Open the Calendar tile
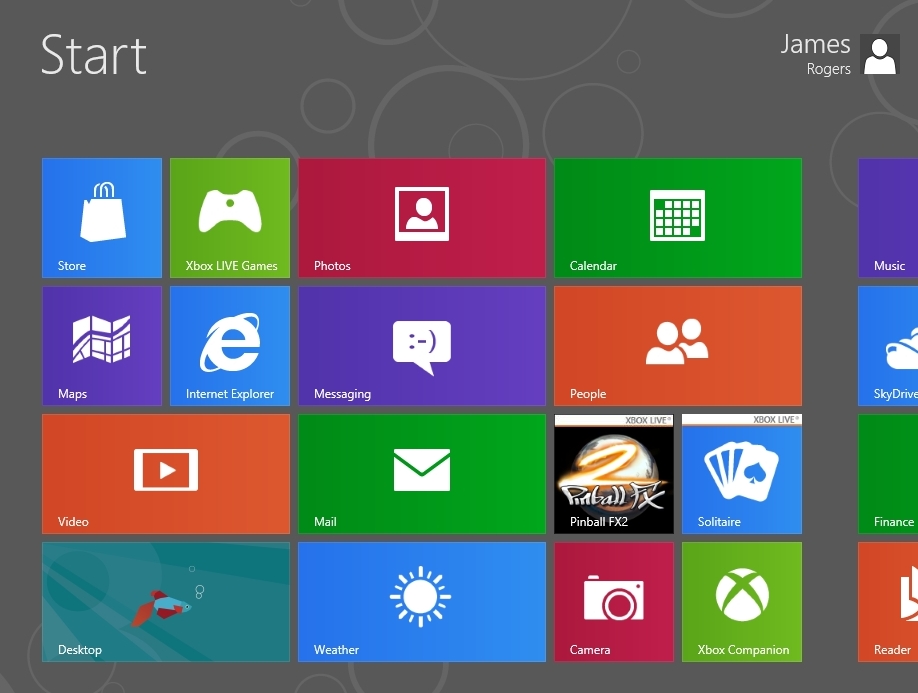918x693 pixels. pos(678,218)
